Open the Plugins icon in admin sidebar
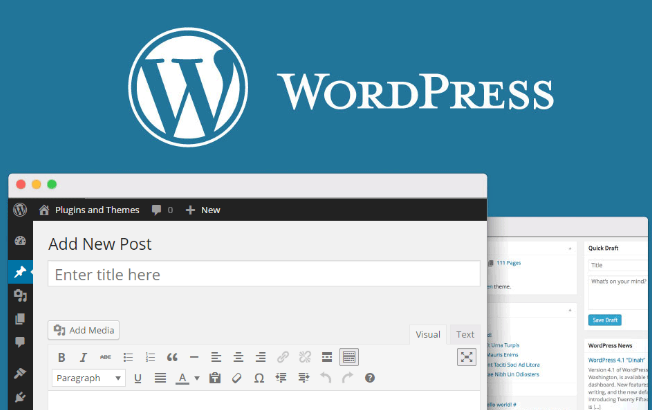Viewport: 652px width, 410px height. click(x=20, y=398)
